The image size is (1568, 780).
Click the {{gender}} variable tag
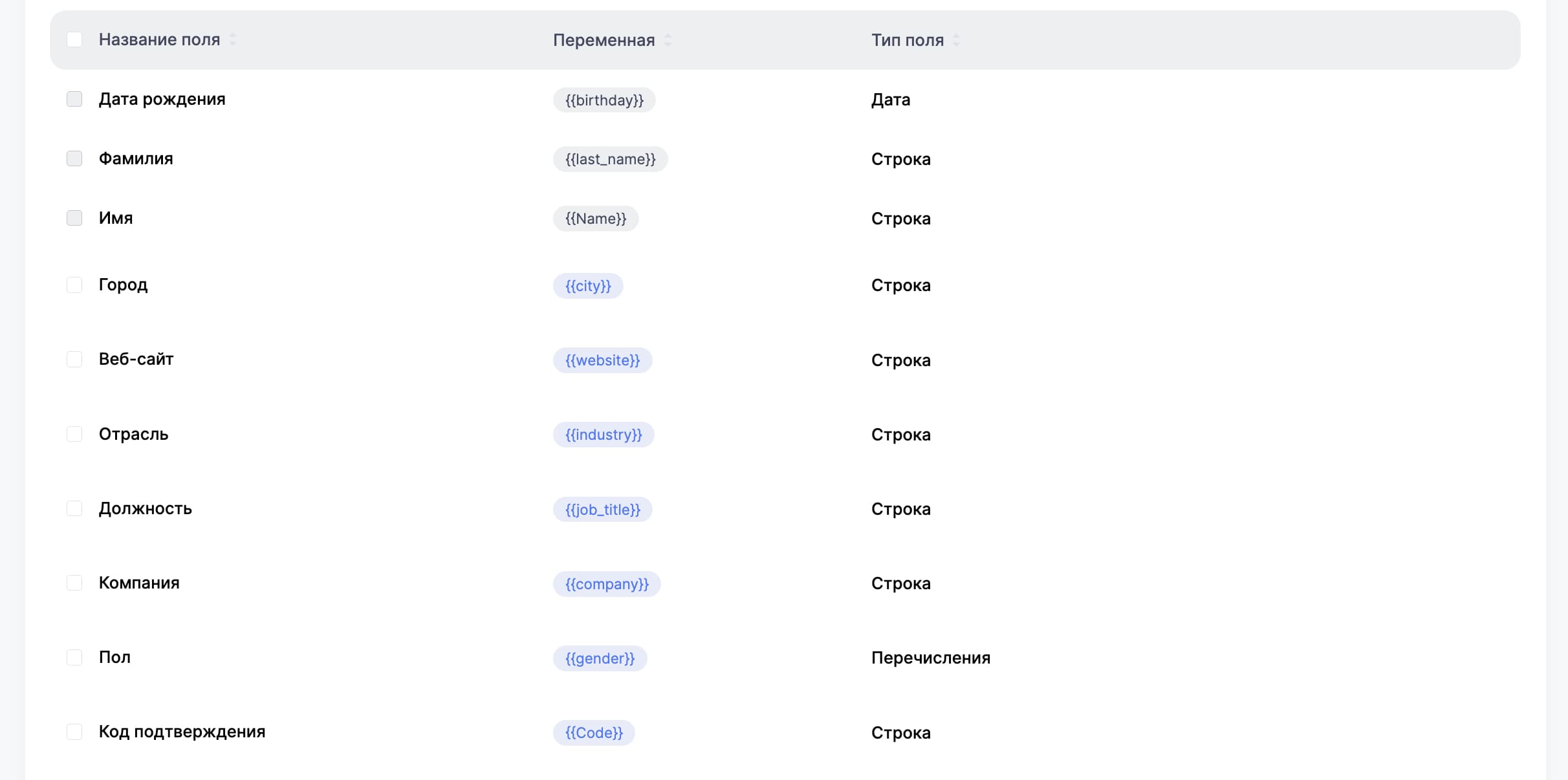tap(600, 658)
